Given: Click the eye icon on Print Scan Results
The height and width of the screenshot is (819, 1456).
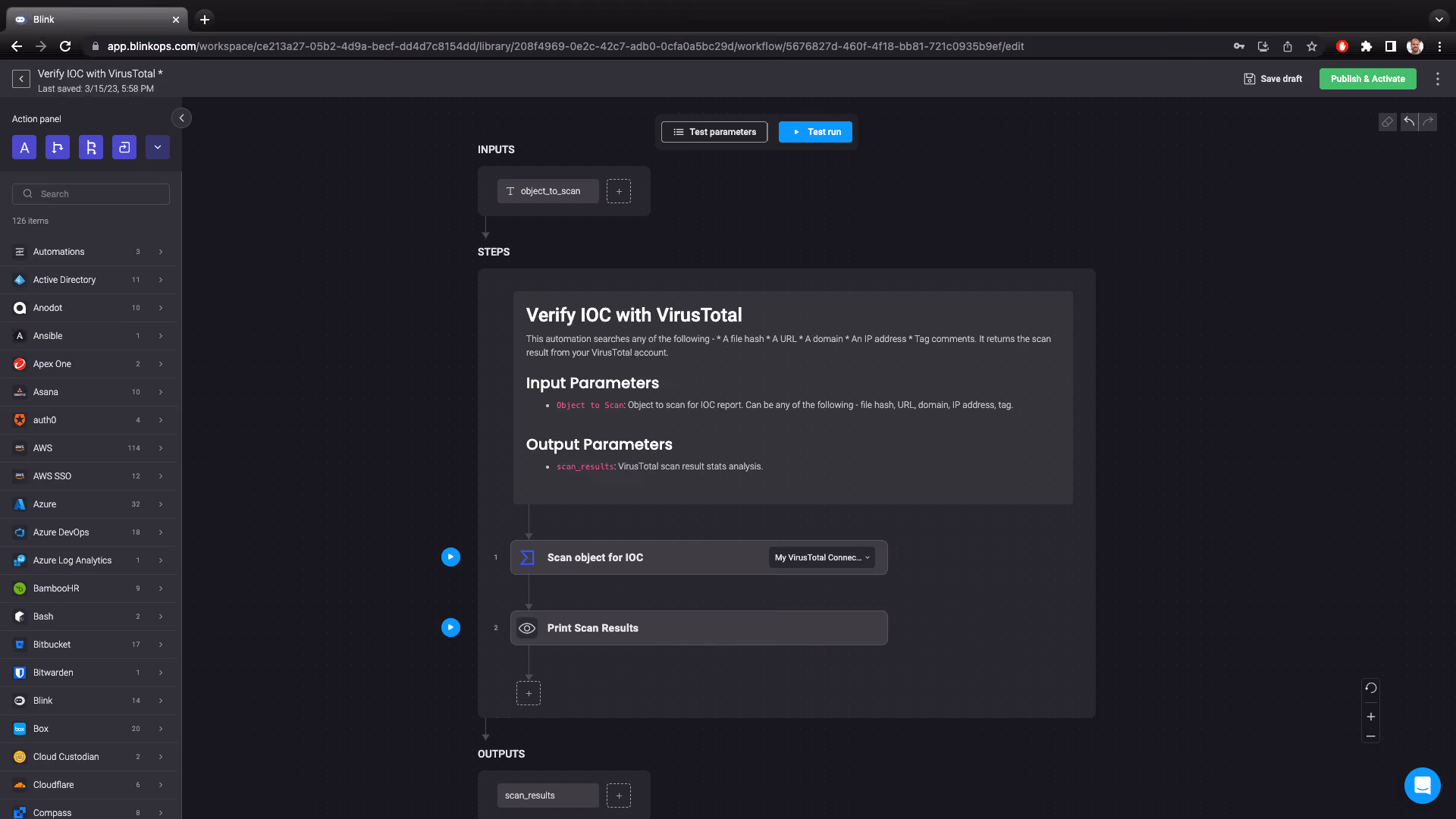Looking at the screenshot, I should coord(527,628).
